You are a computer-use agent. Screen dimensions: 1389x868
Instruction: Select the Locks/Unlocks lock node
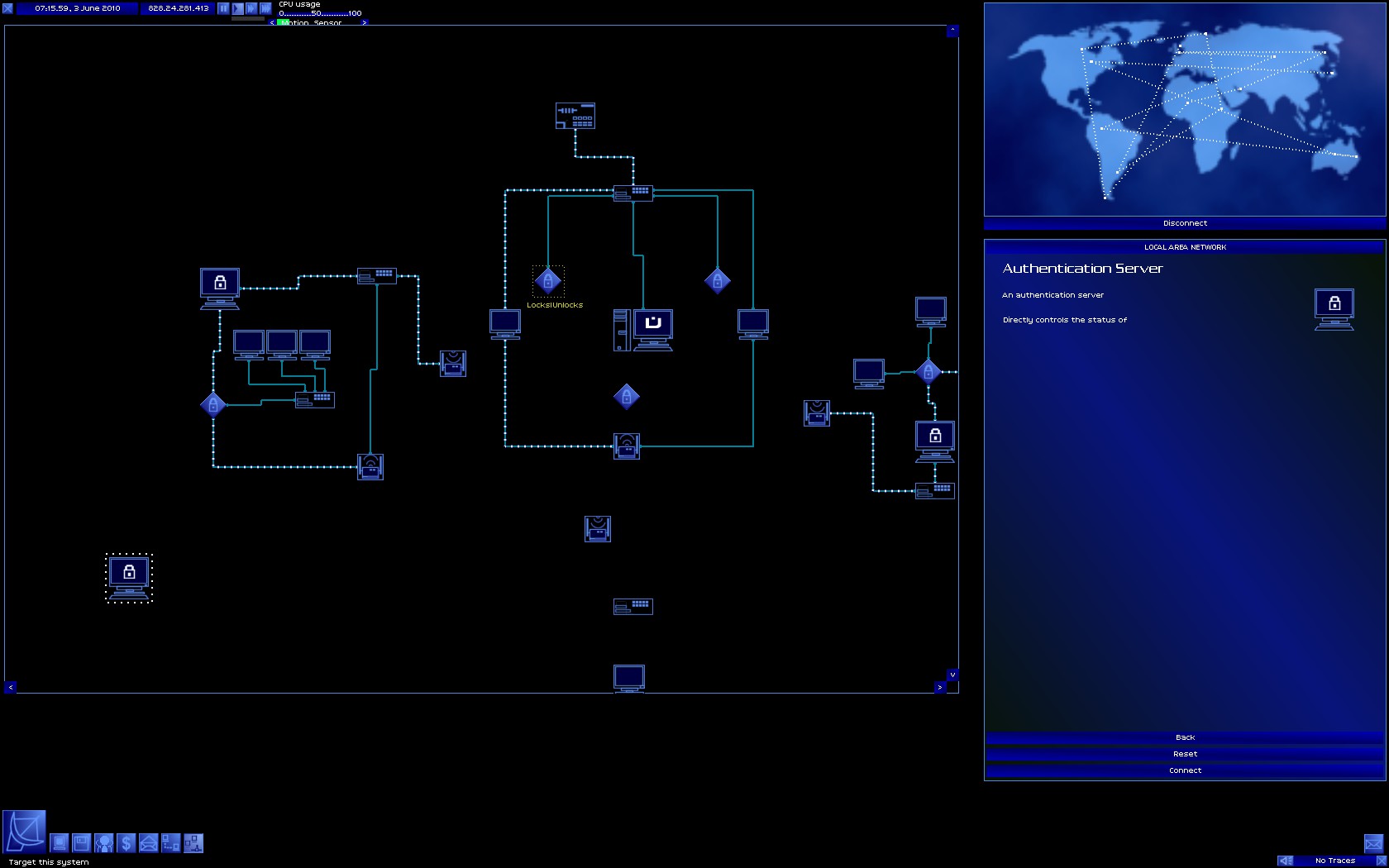[x=548, y=281]
